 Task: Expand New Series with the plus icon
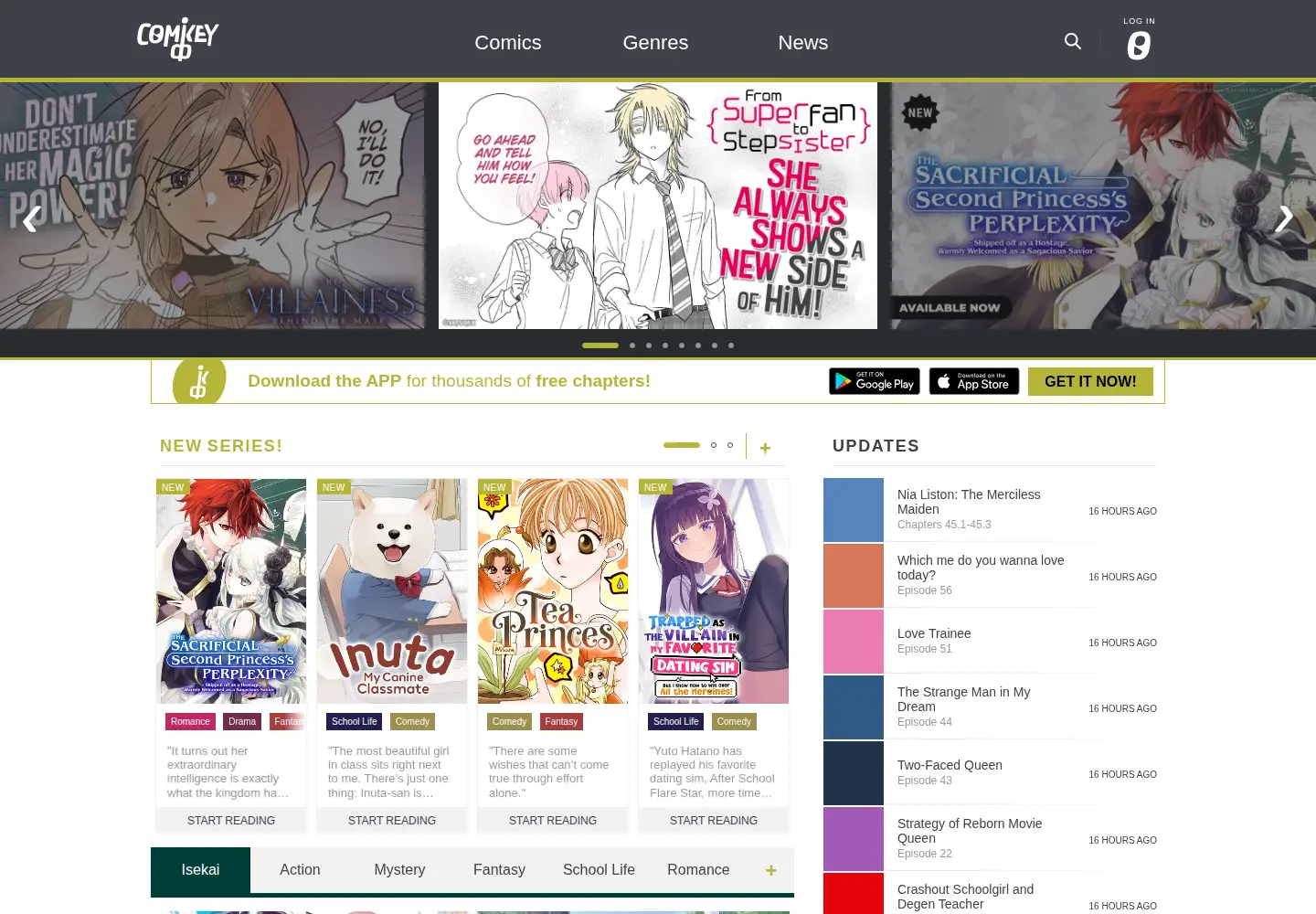pos(765,448)
